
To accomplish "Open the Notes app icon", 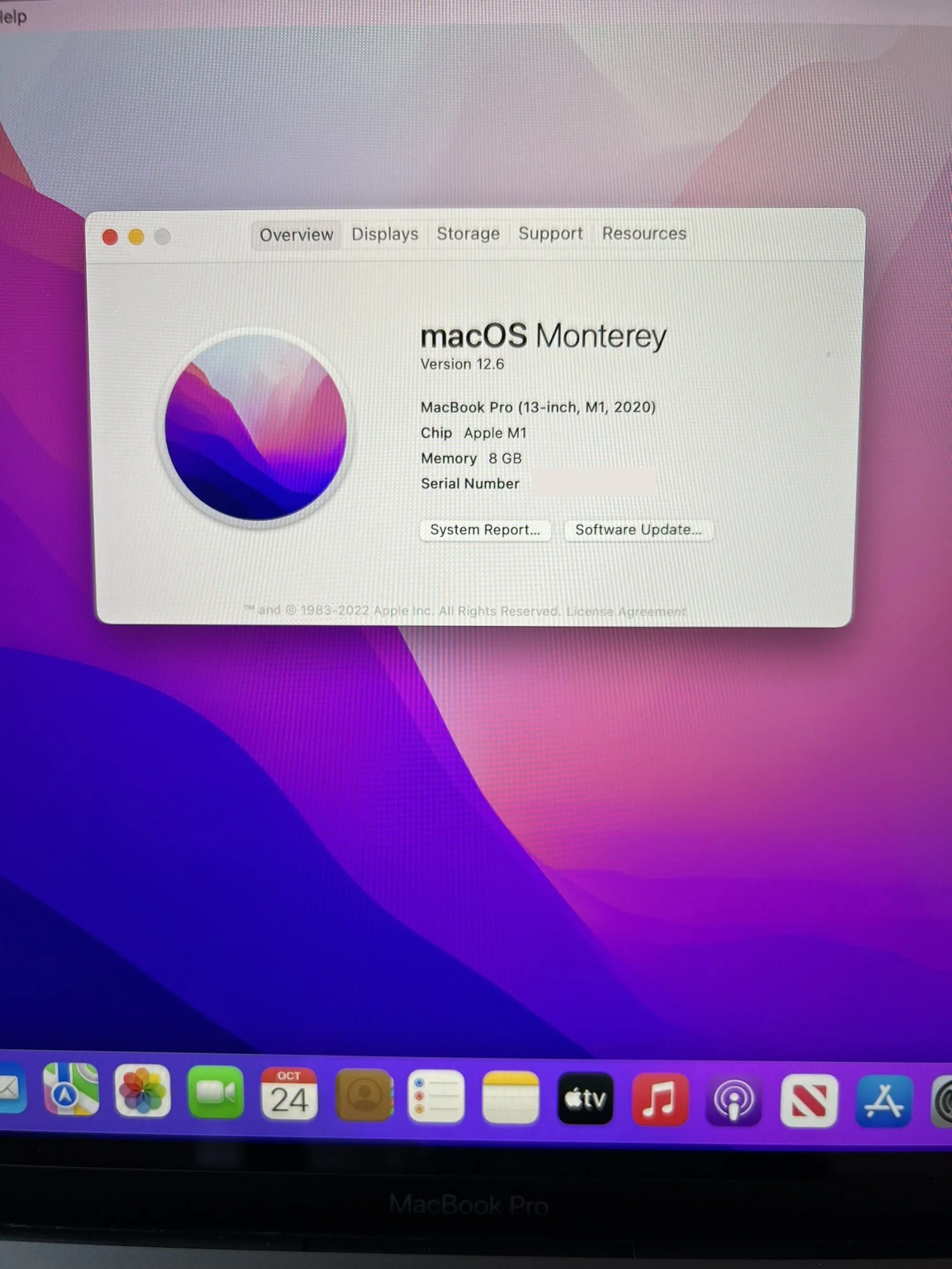I will pos(510,1098).
